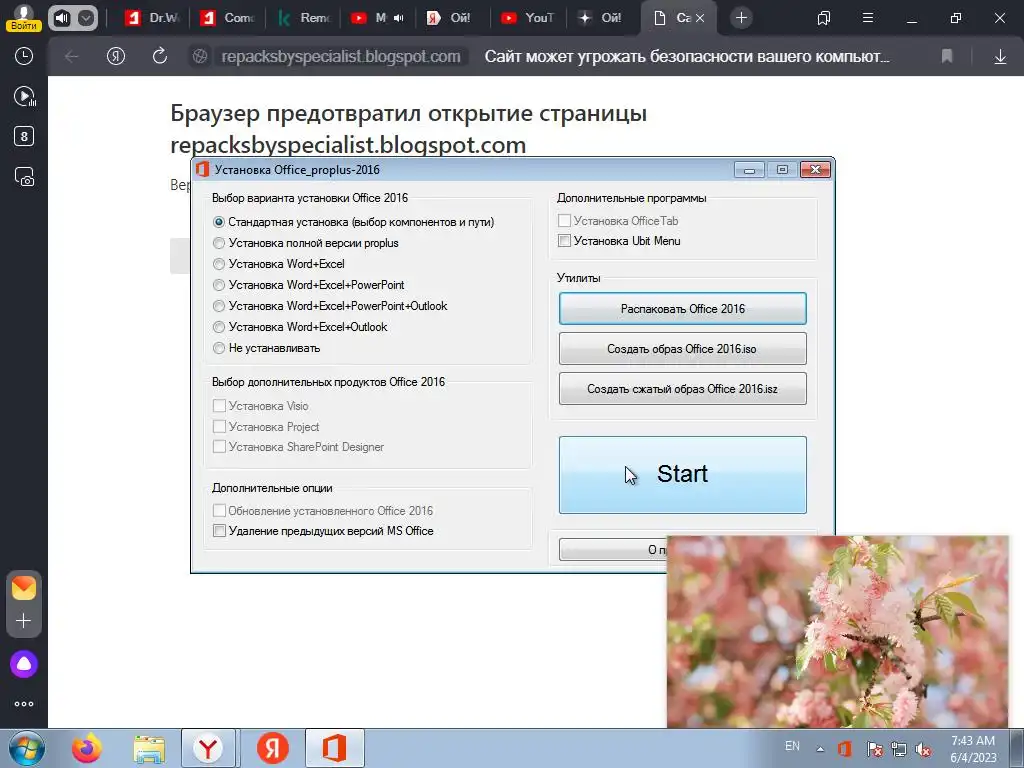Switch to Office installer taskbar button
This screenshot has height=768, width=1024.
point(334,748)
